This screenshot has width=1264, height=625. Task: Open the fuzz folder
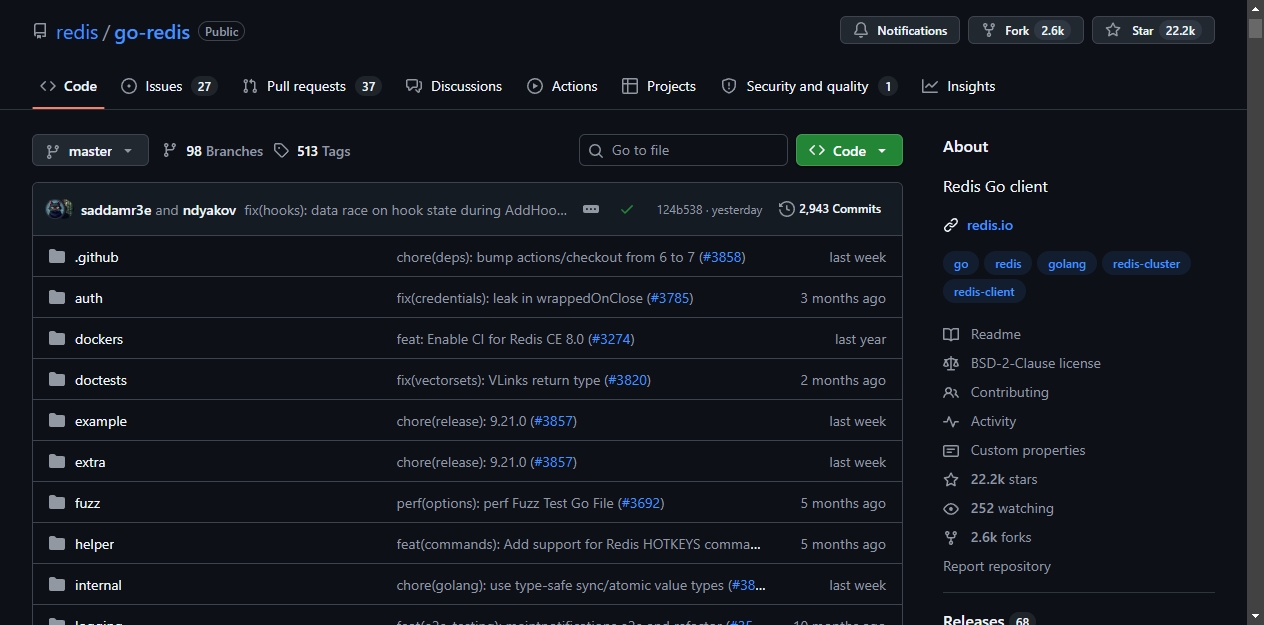[88, 503]
